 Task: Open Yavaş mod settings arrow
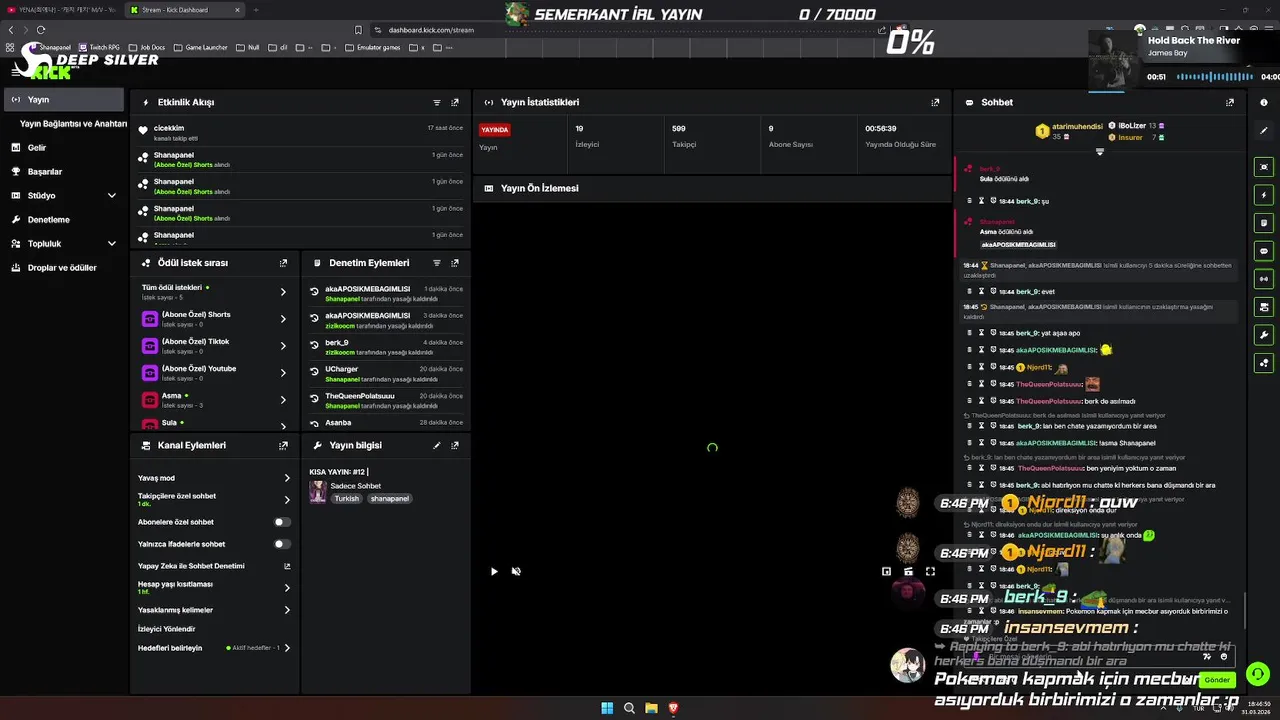pos(287,478)
